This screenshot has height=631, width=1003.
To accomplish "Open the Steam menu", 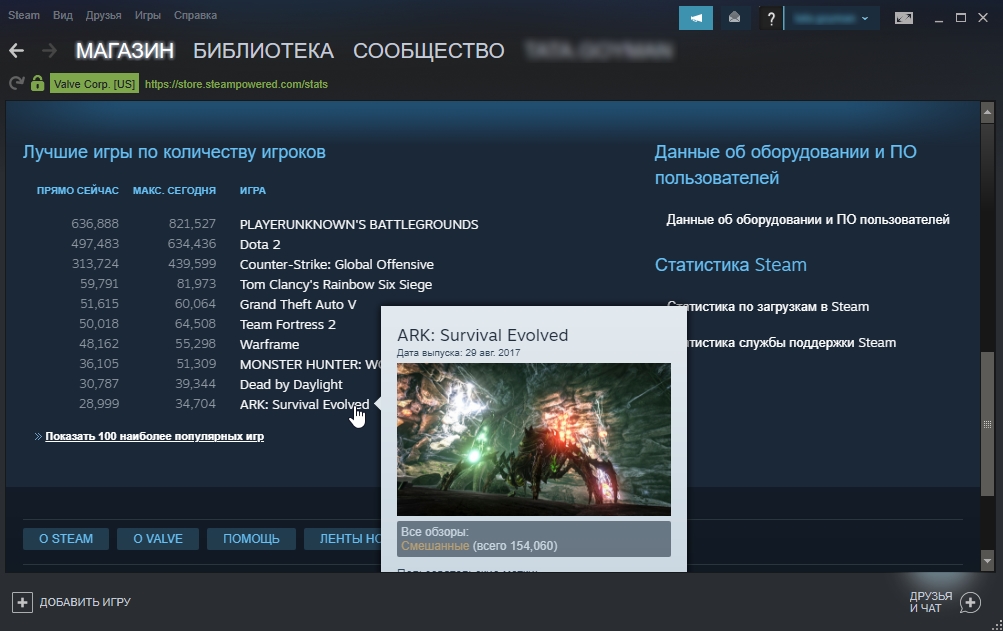I will pyautogui.click(x=24, y=15).
